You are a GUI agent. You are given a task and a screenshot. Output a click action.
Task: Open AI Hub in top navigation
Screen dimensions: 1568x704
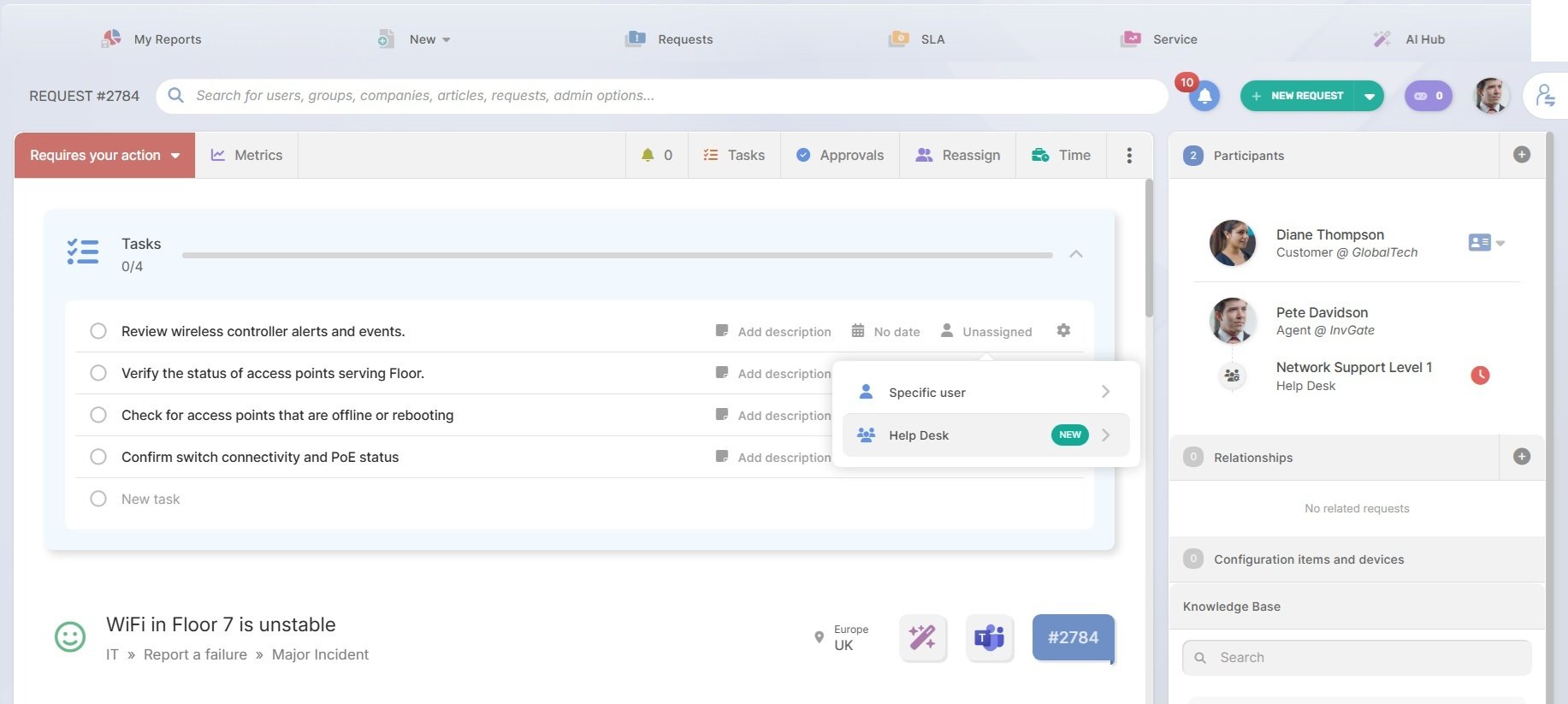pyautogui.click(x=1409, y=39)
